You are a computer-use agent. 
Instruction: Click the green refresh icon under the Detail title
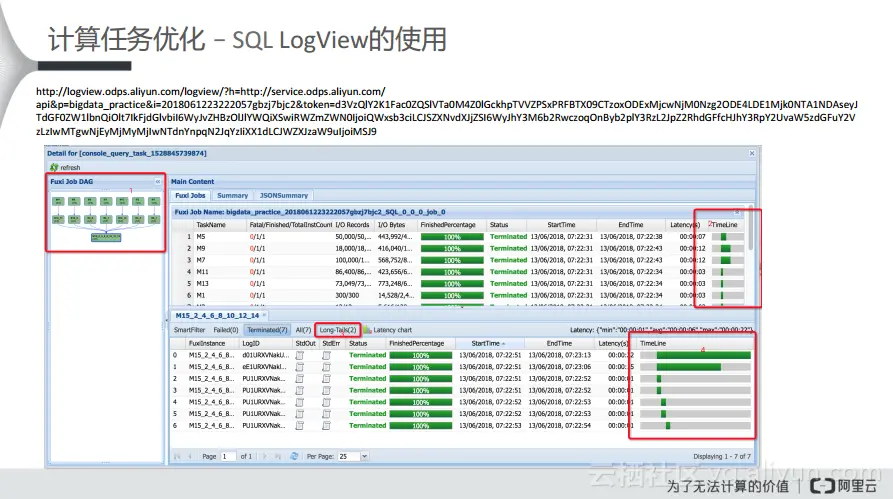[x=54, y=167]
